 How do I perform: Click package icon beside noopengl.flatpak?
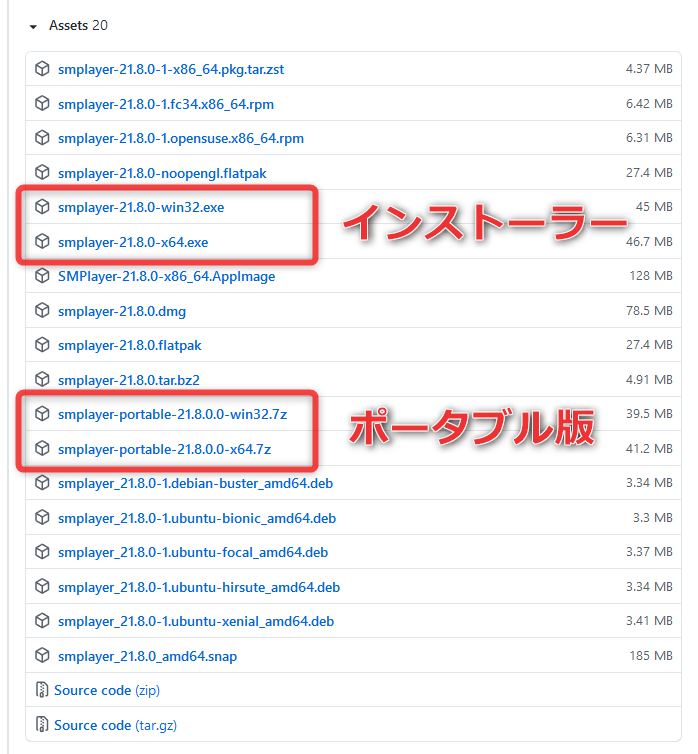click(x=42, y=172)
